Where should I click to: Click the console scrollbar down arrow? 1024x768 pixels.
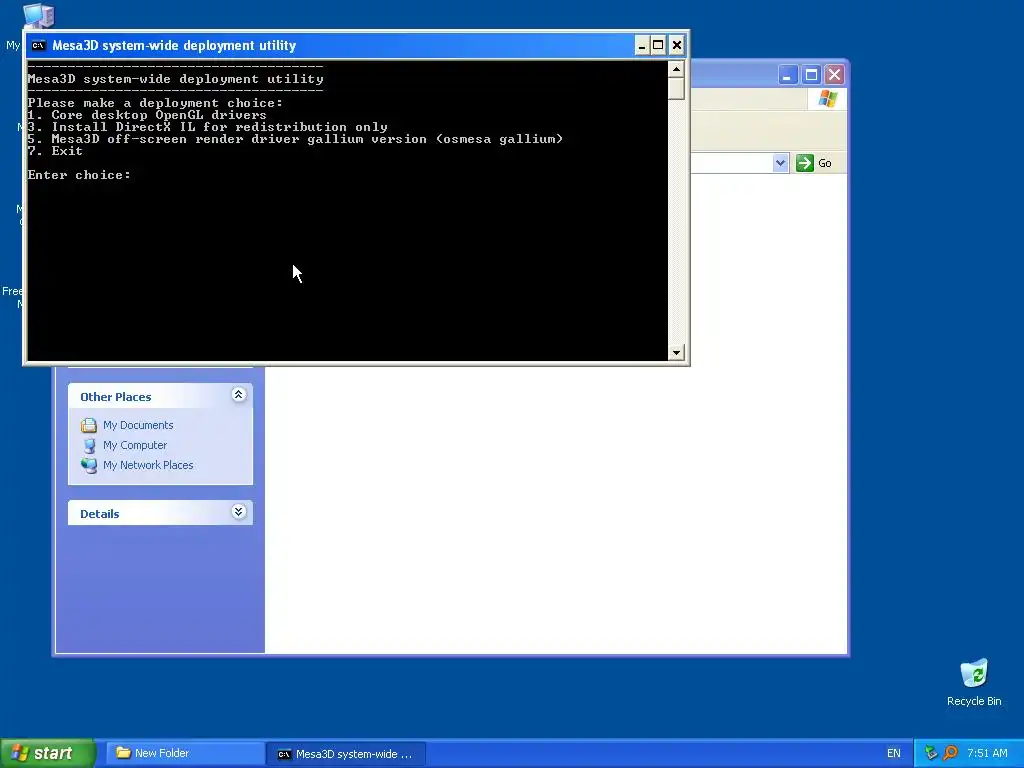(676, 353)
